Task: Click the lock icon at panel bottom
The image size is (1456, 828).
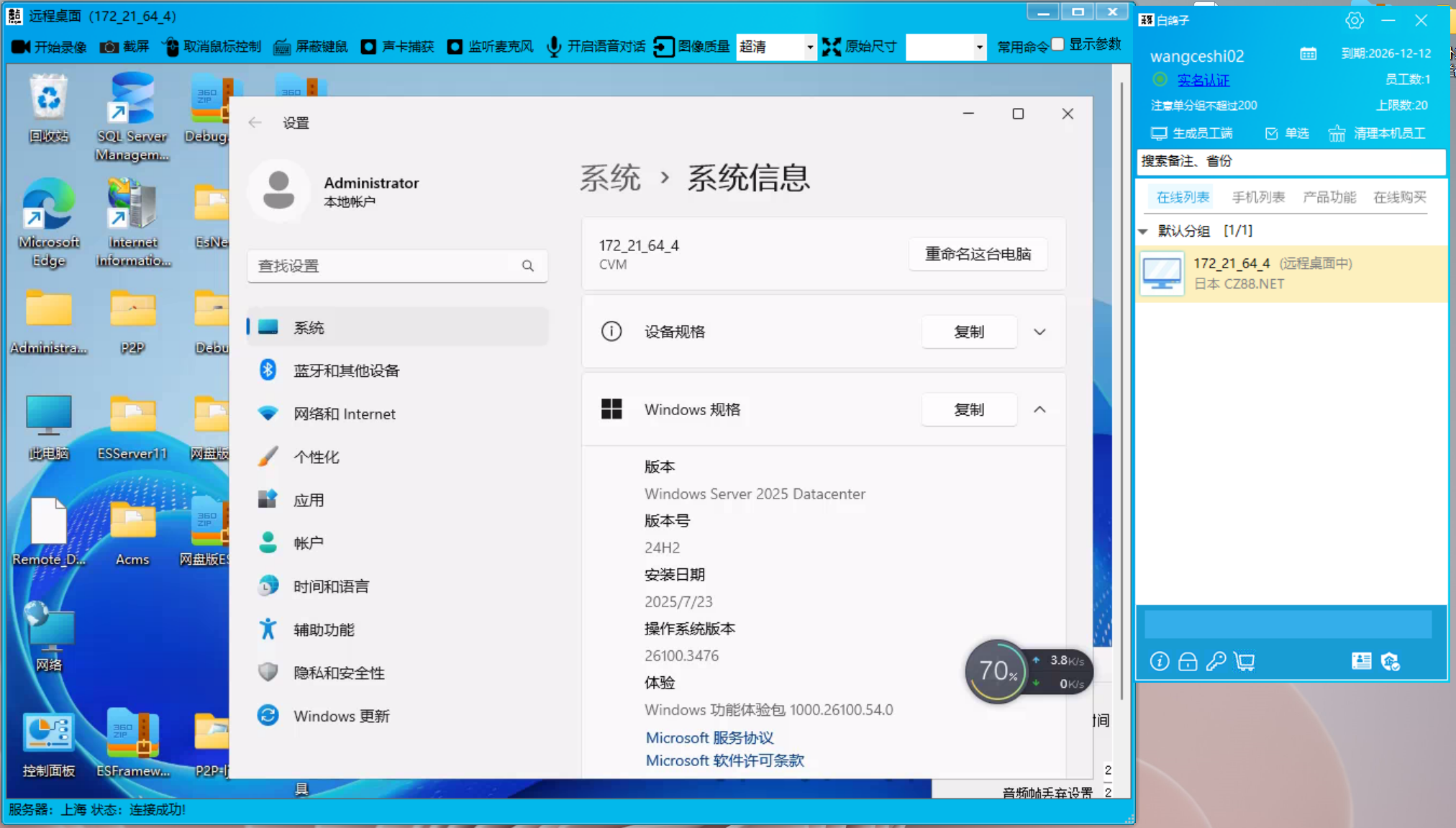Action: tap(1188, 661)
